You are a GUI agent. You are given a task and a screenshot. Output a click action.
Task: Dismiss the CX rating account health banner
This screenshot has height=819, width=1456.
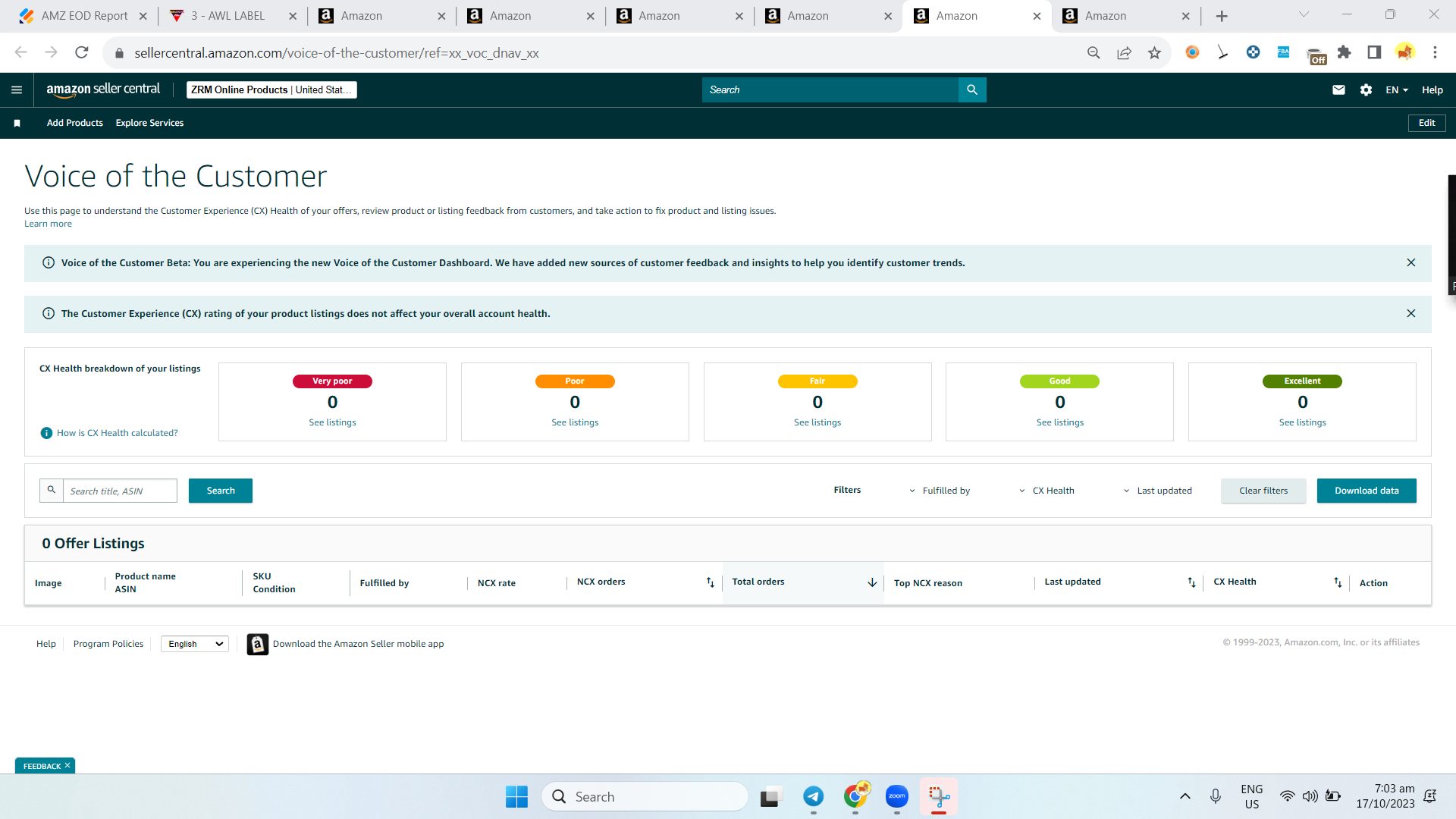1410,313
